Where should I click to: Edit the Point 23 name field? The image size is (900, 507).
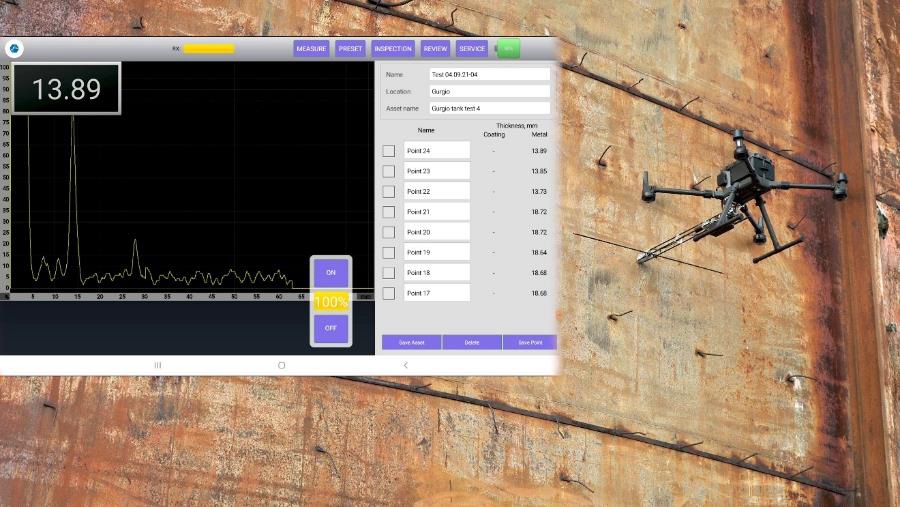[x=437, y=171]
